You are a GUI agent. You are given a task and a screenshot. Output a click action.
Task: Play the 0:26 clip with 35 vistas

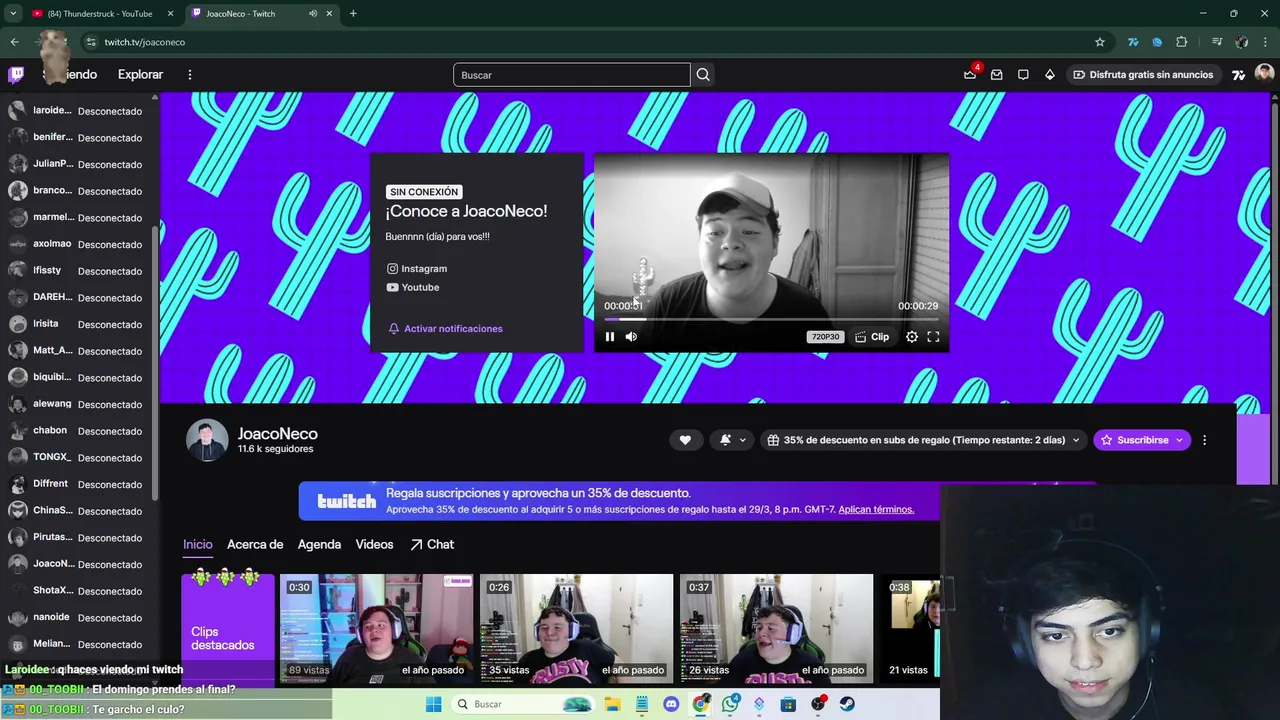pos(576,629)
